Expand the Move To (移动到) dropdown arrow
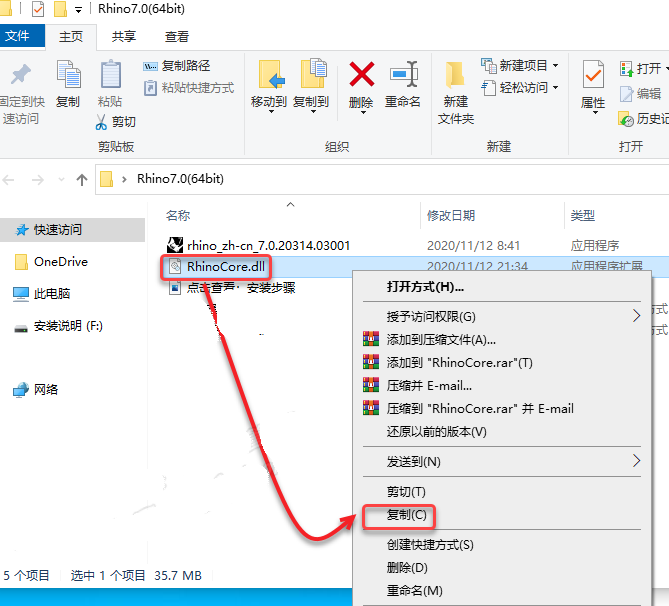This screenshot has width=669, height=606. pos(271,112)
